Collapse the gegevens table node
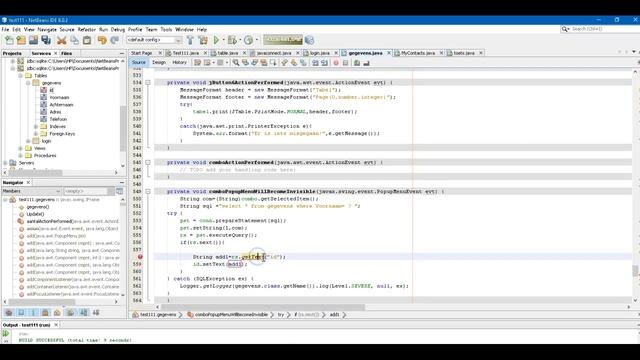 pyautogui.click(x=28, y=83)
